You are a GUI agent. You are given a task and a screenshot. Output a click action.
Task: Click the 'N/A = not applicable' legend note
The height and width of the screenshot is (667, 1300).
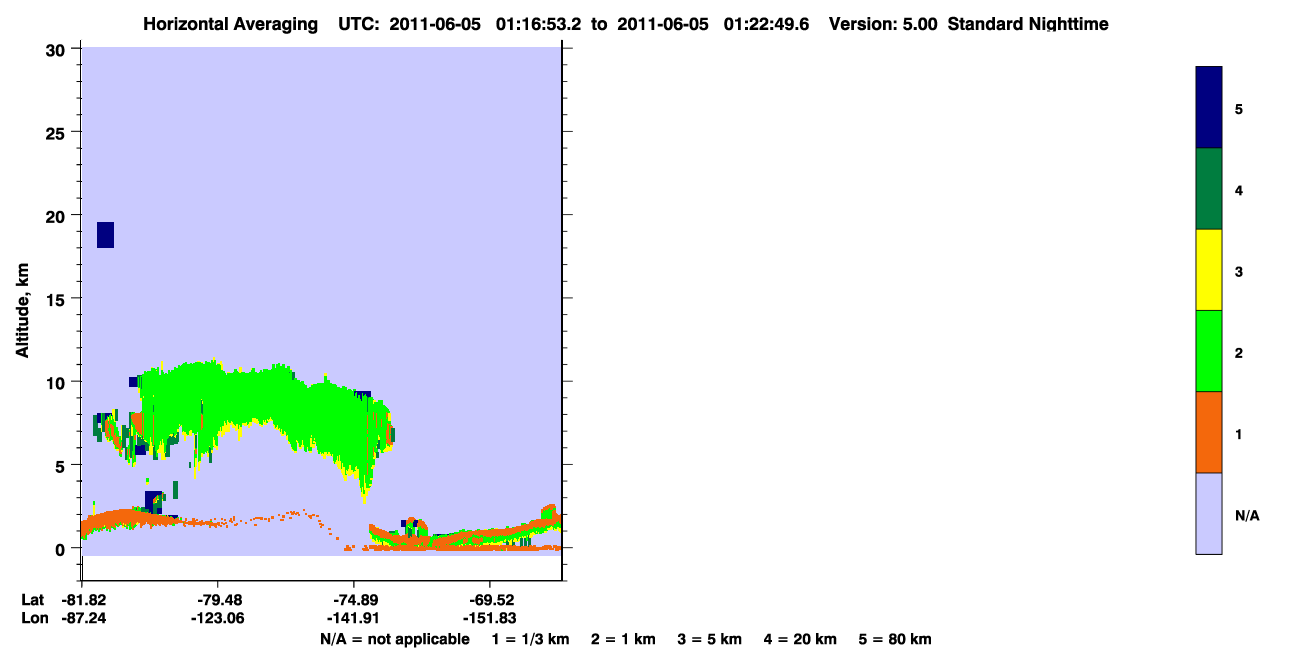[394, 639]
